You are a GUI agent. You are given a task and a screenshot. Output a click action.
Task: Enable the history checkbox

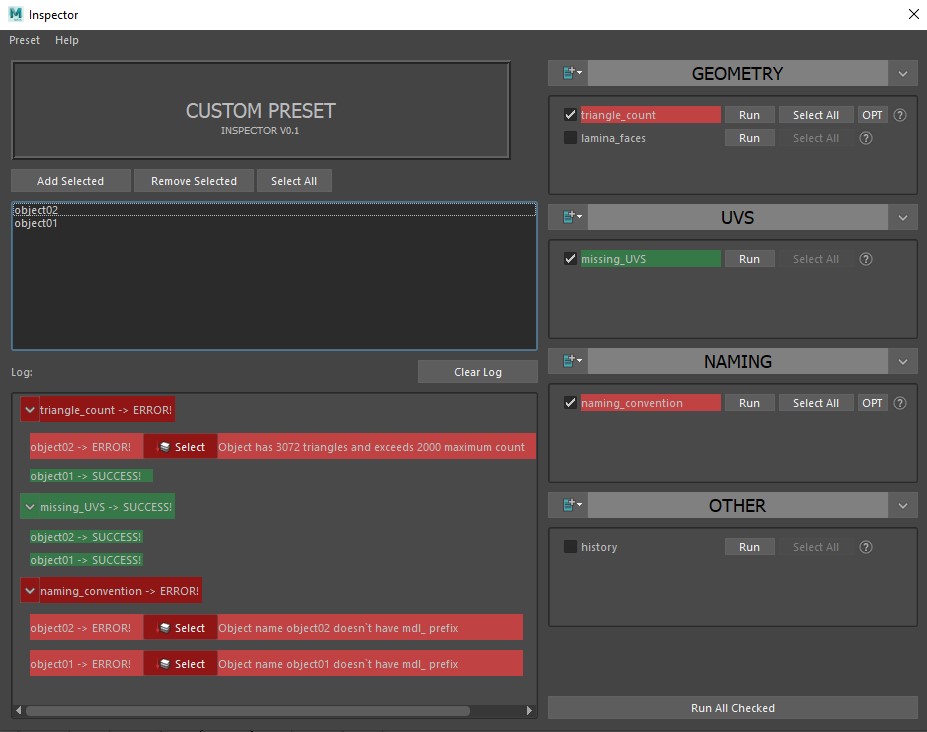pyautogui.click(x=571, y=546)
